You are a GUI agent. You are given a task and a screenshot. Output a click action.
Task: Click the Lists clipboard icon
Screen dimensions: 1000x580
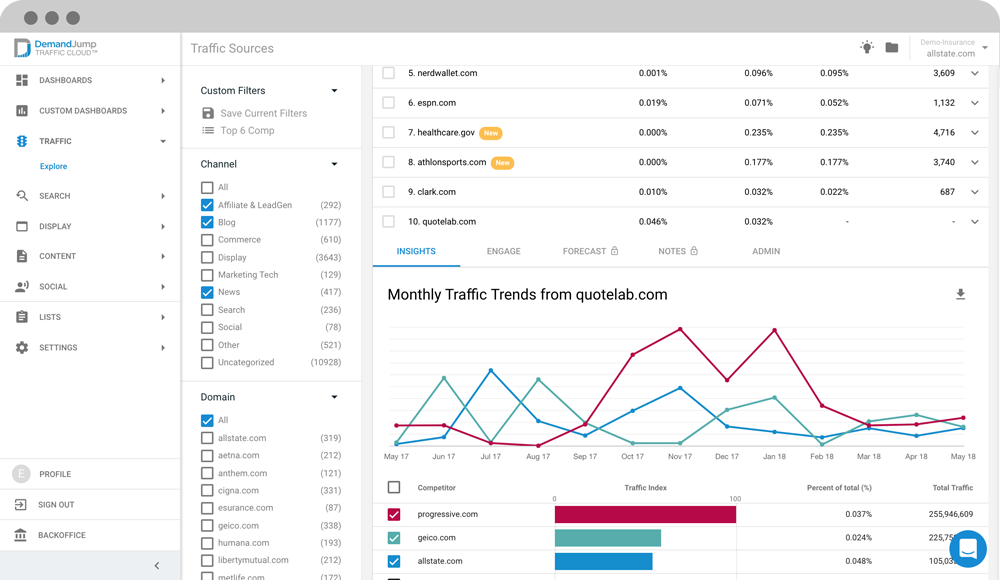tap(22, 316)
